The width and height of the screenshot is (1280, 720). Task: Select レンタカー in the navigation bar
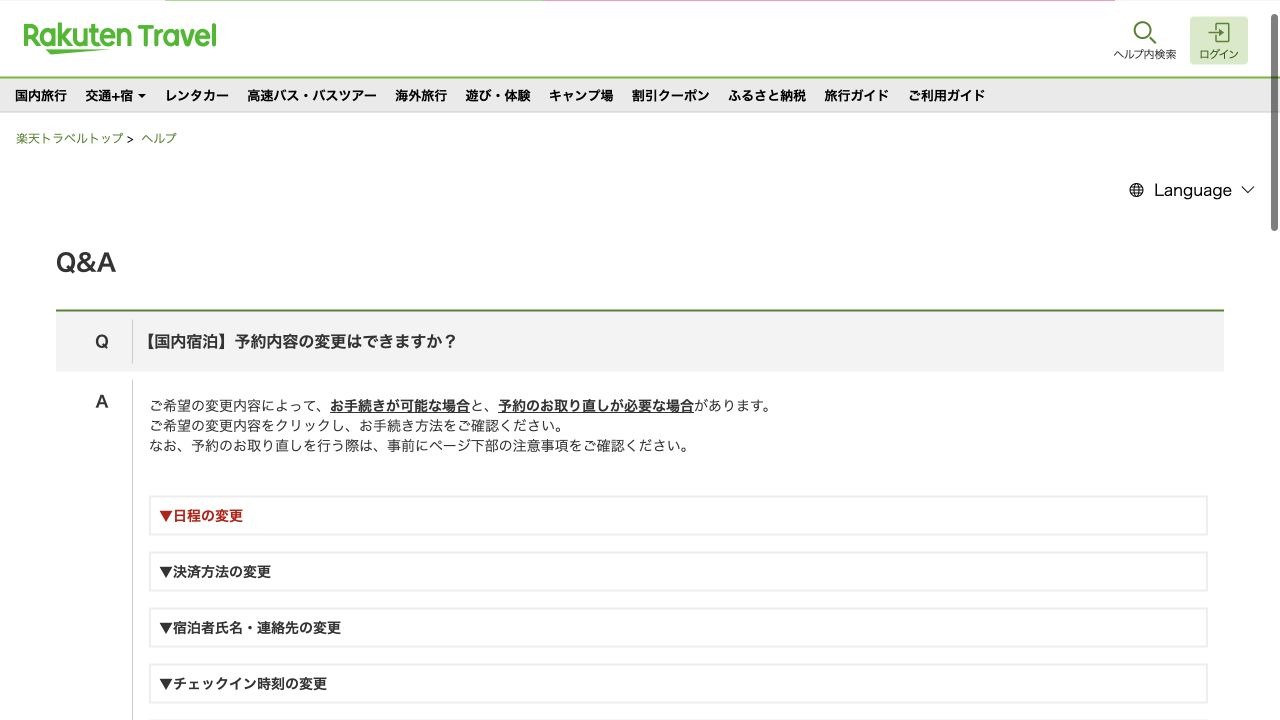[197, 95]
